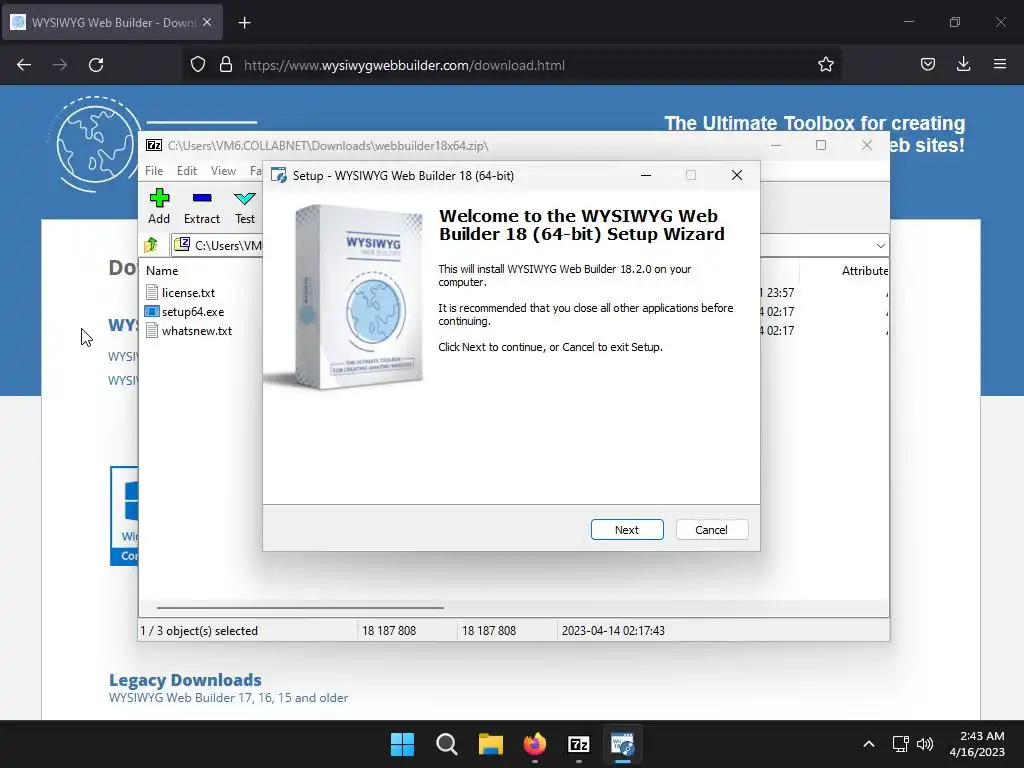
Task: Open File Explorer from the taskbar
Action: 490,744
